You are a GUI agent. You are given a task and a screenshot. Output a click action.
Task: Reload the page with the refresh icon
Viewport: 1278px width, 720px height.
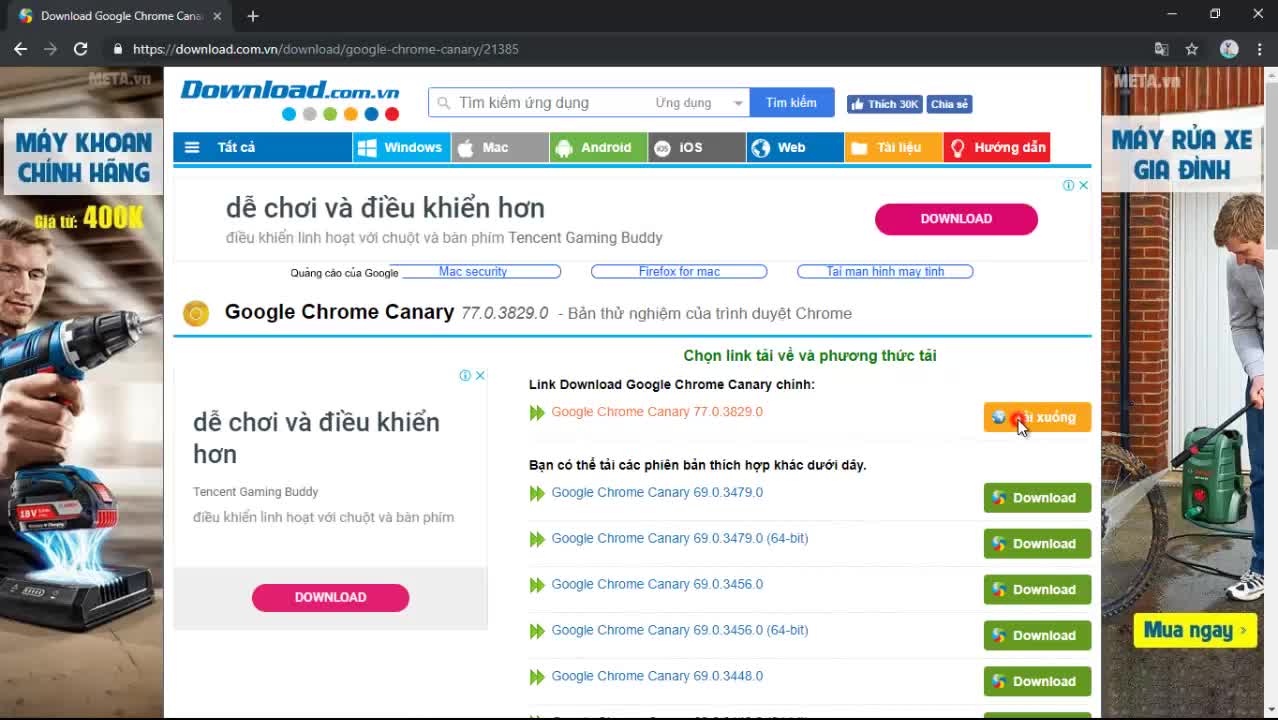81,49
